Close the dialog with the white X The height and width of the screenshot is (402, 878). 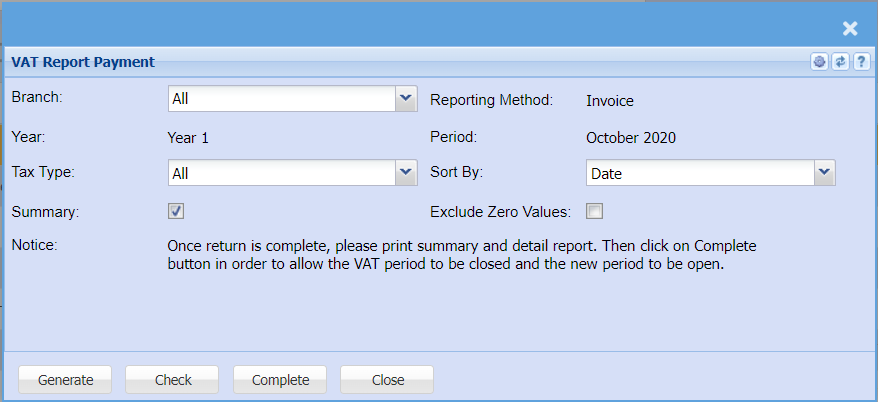(x=850, y=29)
